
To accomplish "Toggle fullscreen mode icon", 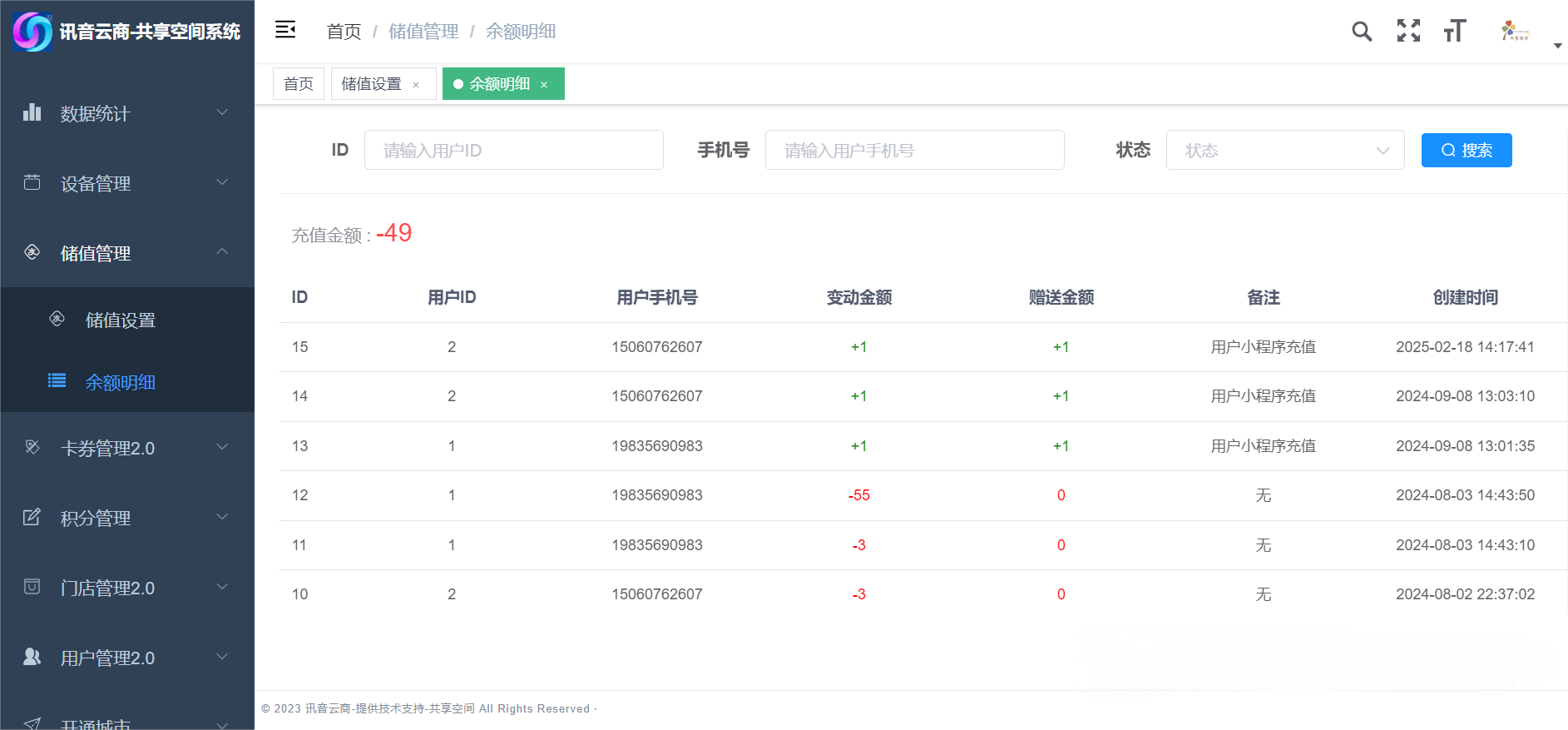I will (x=1408, y=31).
